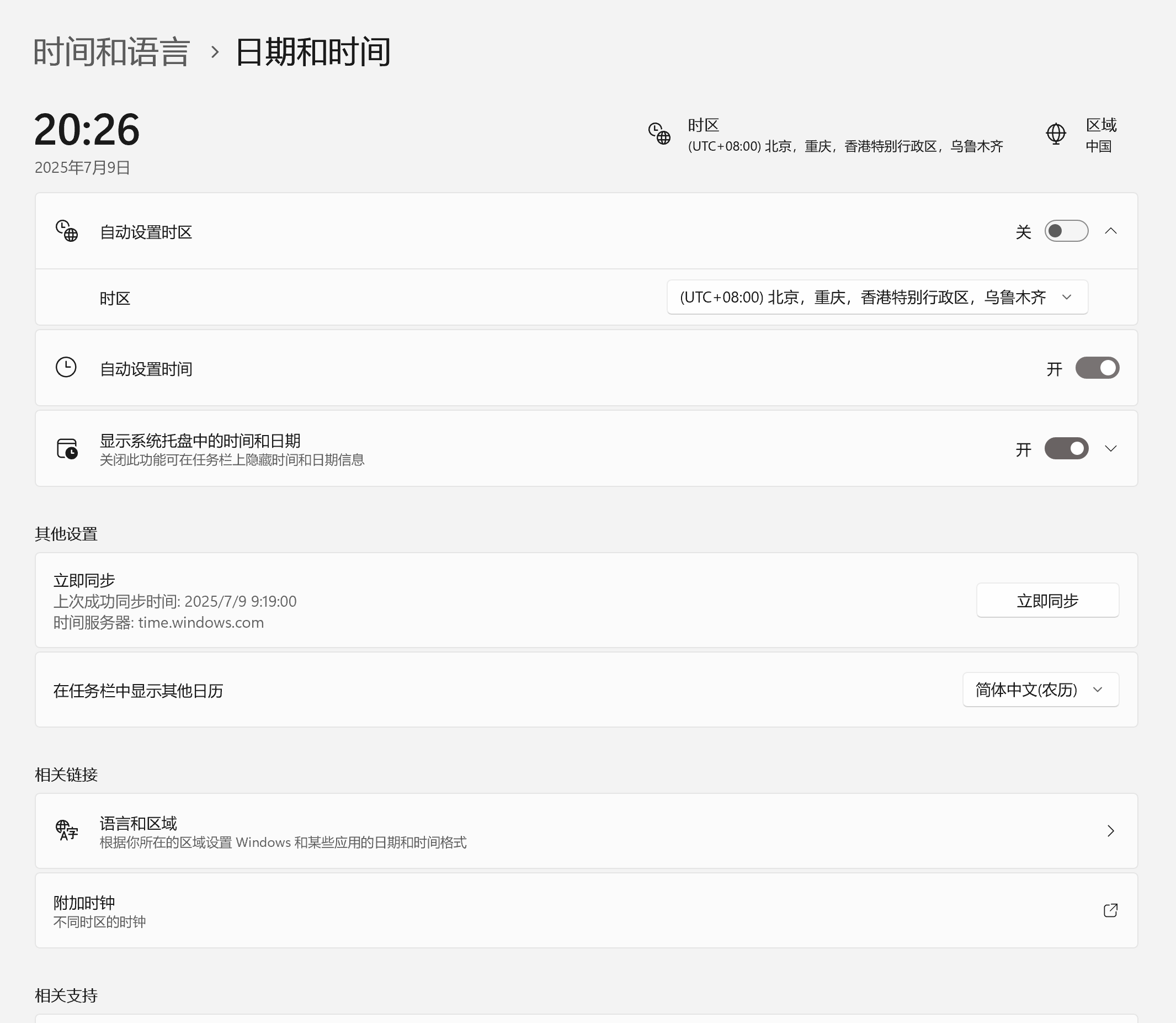Click the clock icon beside 自动设置时间
Viewport: 1176px width, 1023px height.
pos(66,367)
